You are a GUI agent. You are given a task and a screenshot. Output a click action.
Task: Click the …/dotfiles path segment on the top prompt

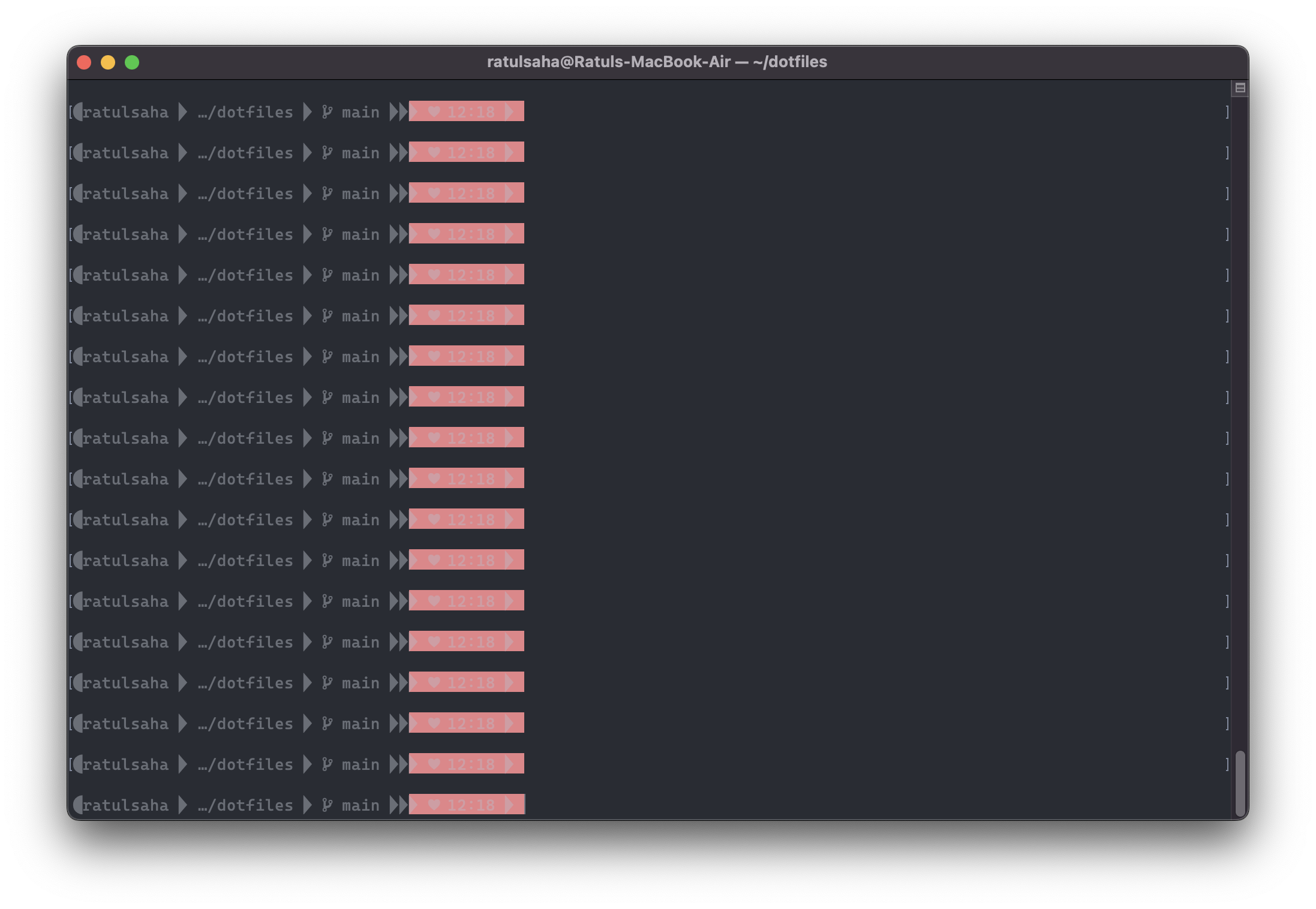pyautogui.click(x=245, y=112)
